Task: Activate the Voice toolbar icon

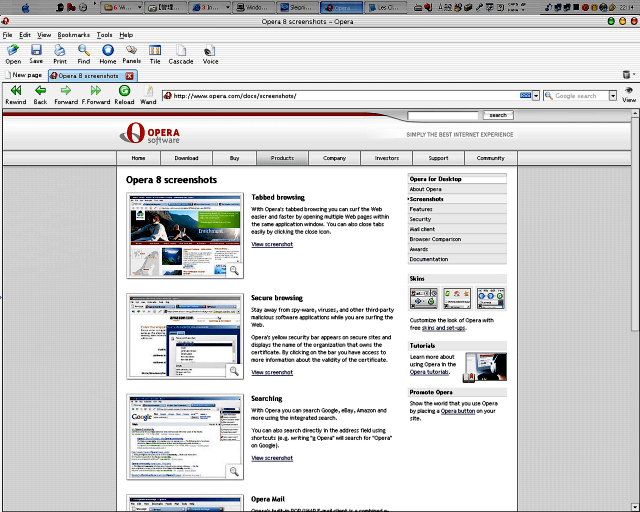Action: (x=210, y=50)
